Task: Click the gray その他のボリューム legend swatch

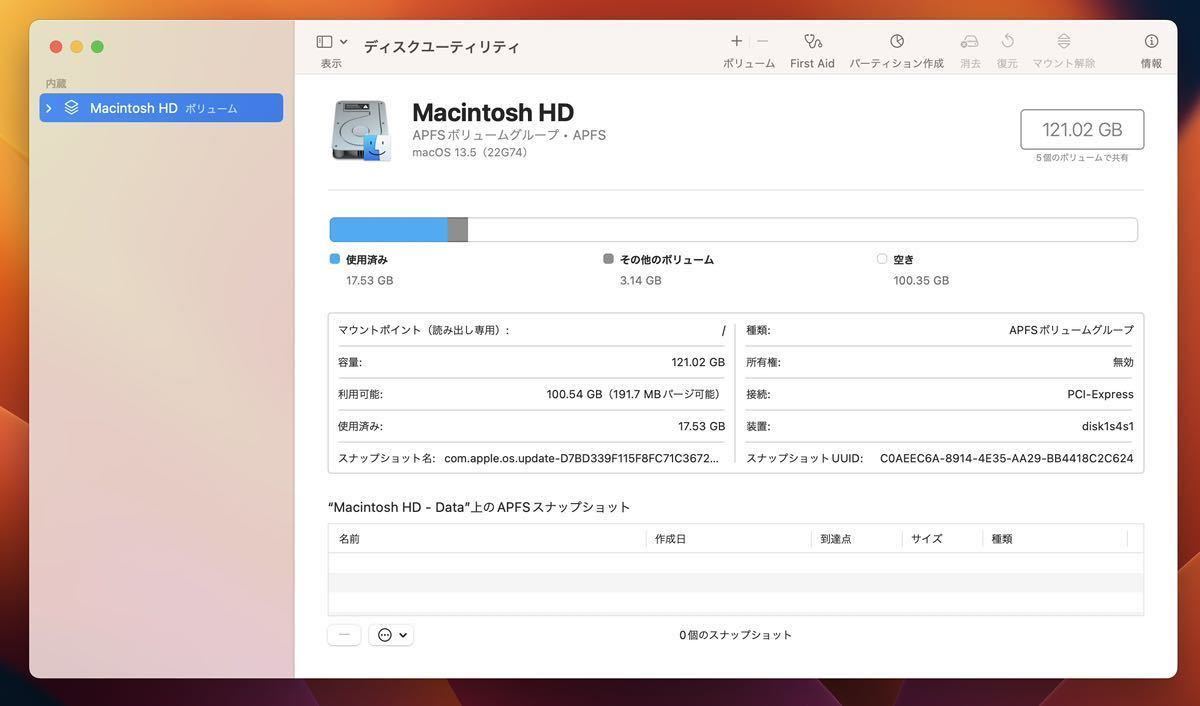Action: click(x=608, y=259)
